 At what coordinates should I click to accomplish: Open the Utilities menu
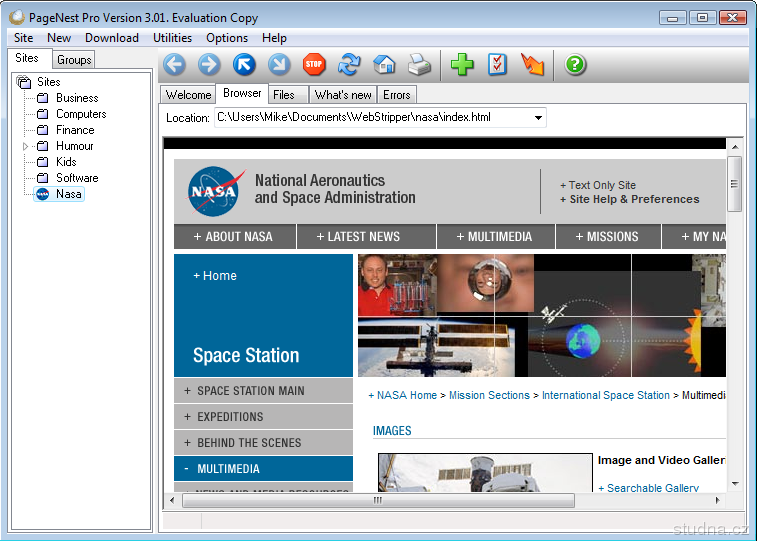pos(172,38)
